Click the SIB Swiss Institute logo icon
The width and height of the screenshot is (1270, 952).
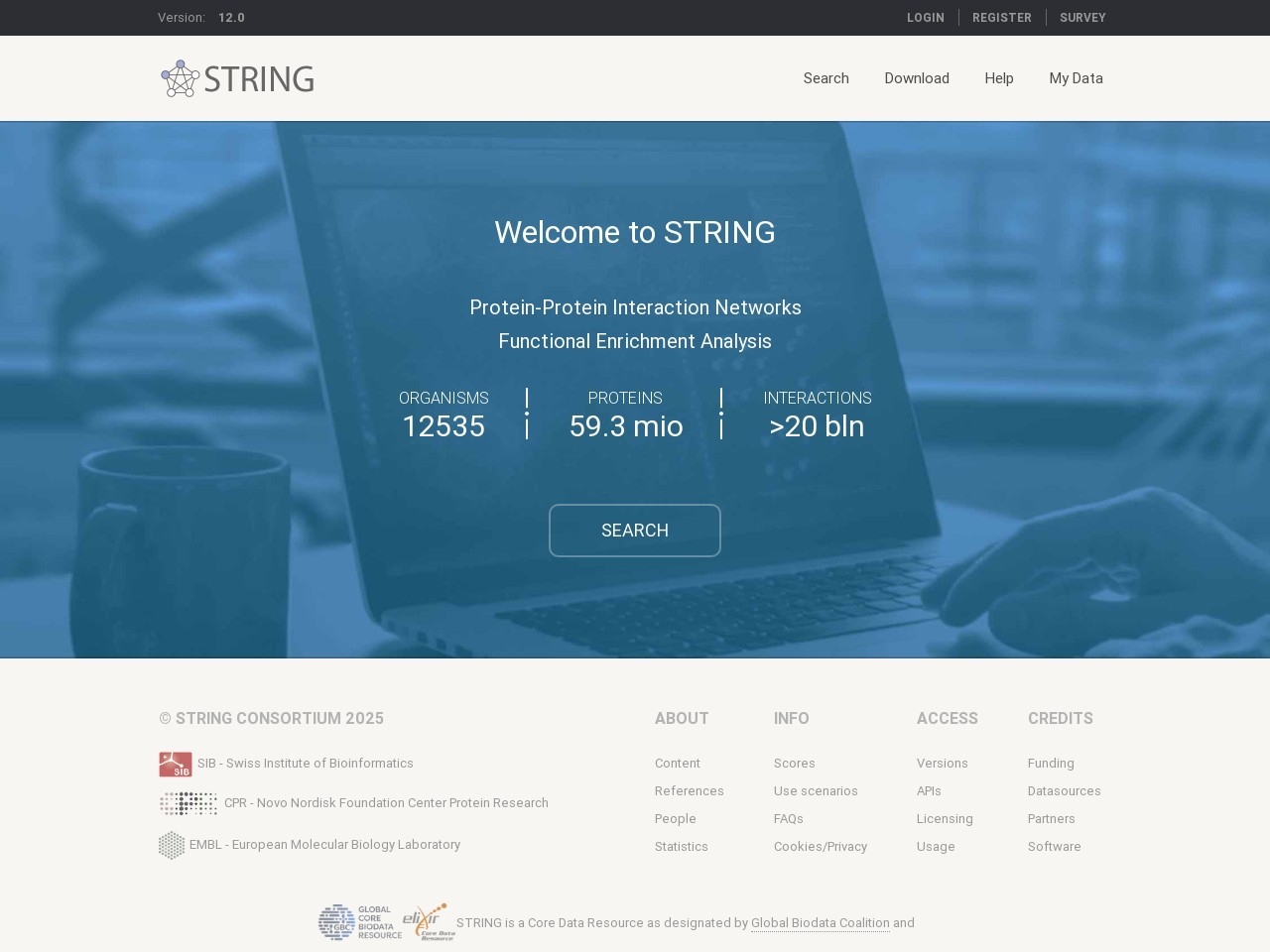click(176, 764)
